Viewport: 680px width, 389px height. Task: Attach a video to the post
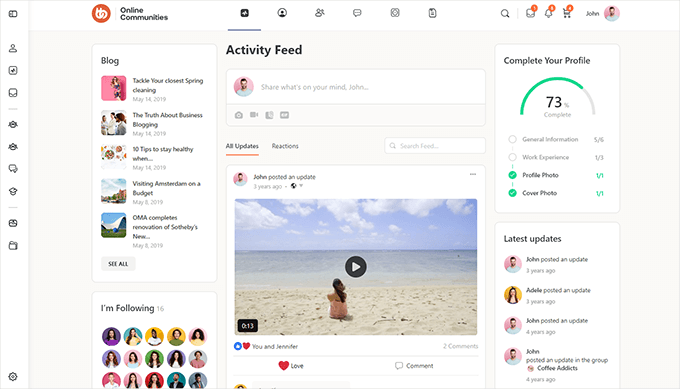tap(254, 115)
